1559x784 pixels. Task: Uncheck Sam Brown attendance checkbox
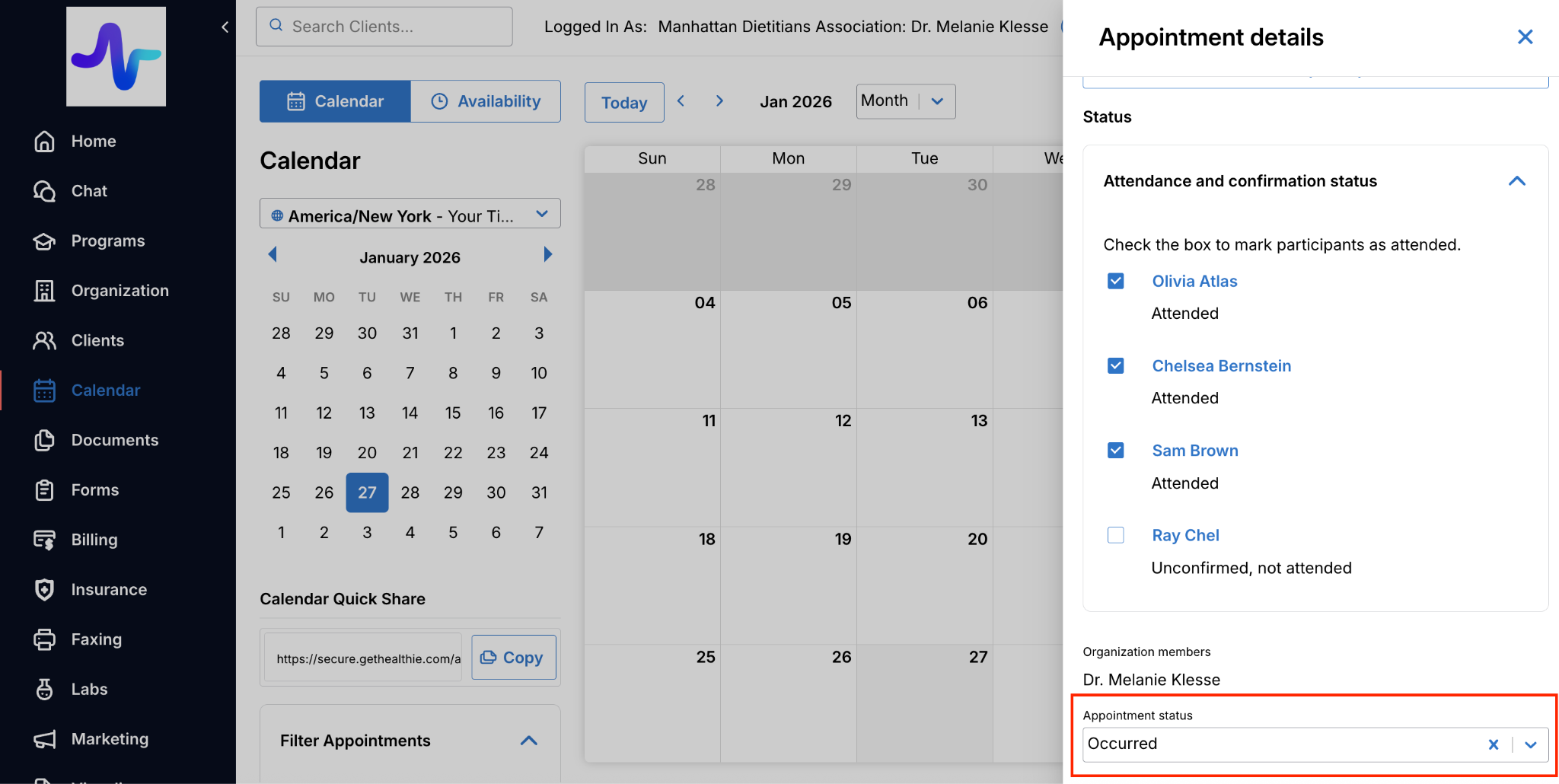tap(1116, 450)
